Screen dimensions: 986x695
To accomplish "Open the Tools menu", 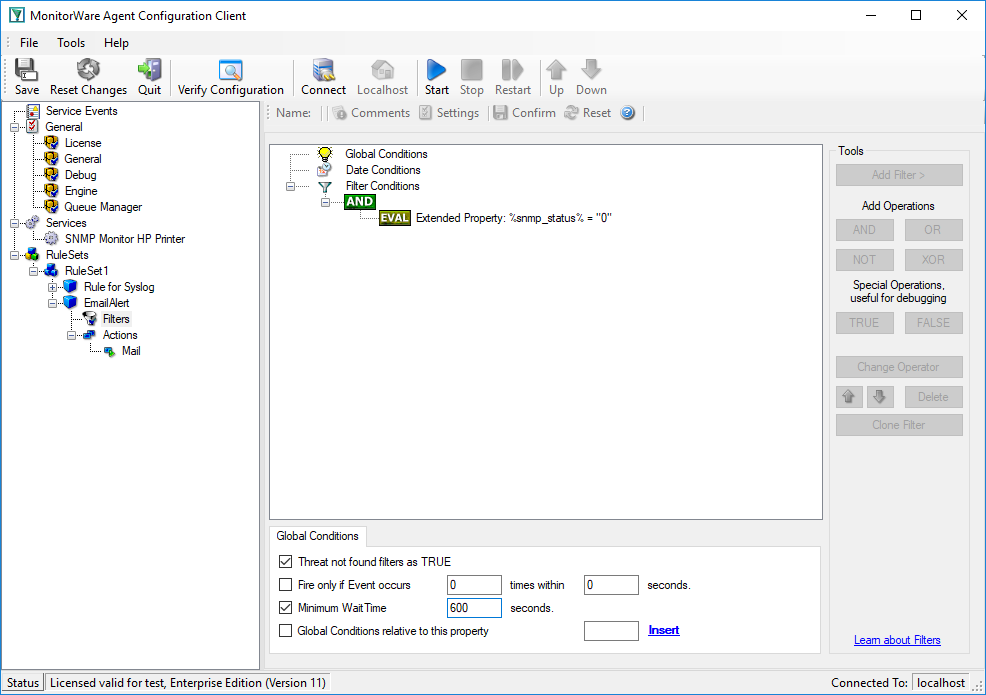I will [71, 43].
